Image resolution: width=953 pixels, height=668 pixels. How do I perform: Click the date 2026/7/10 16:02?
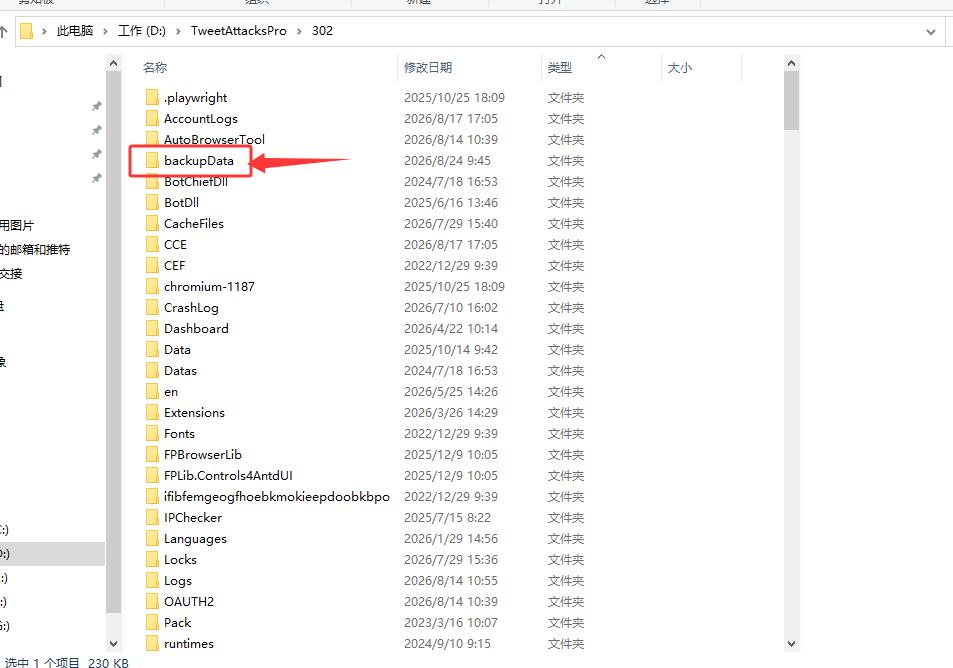(450, 308)
